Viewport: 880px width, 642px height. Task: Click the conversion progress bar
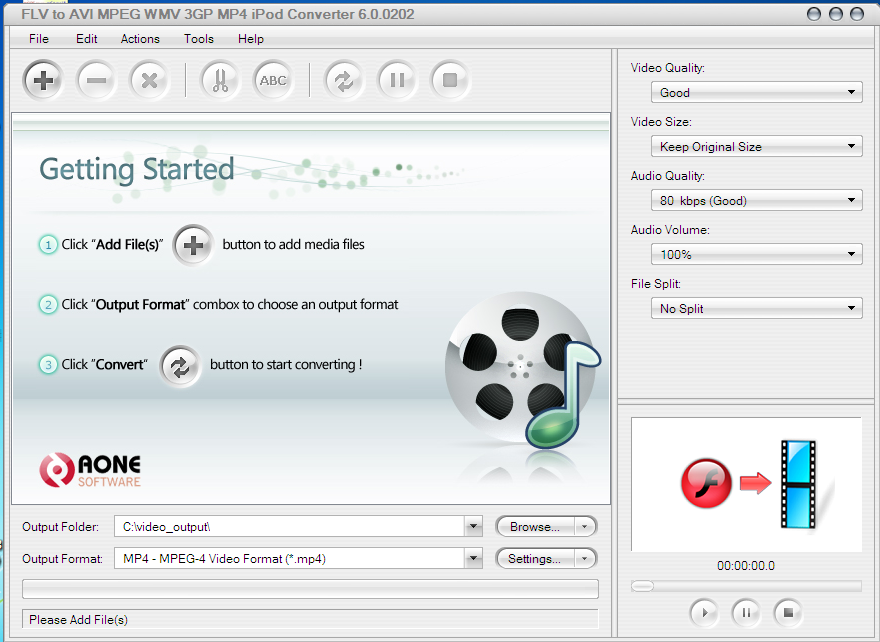point(310,589)
